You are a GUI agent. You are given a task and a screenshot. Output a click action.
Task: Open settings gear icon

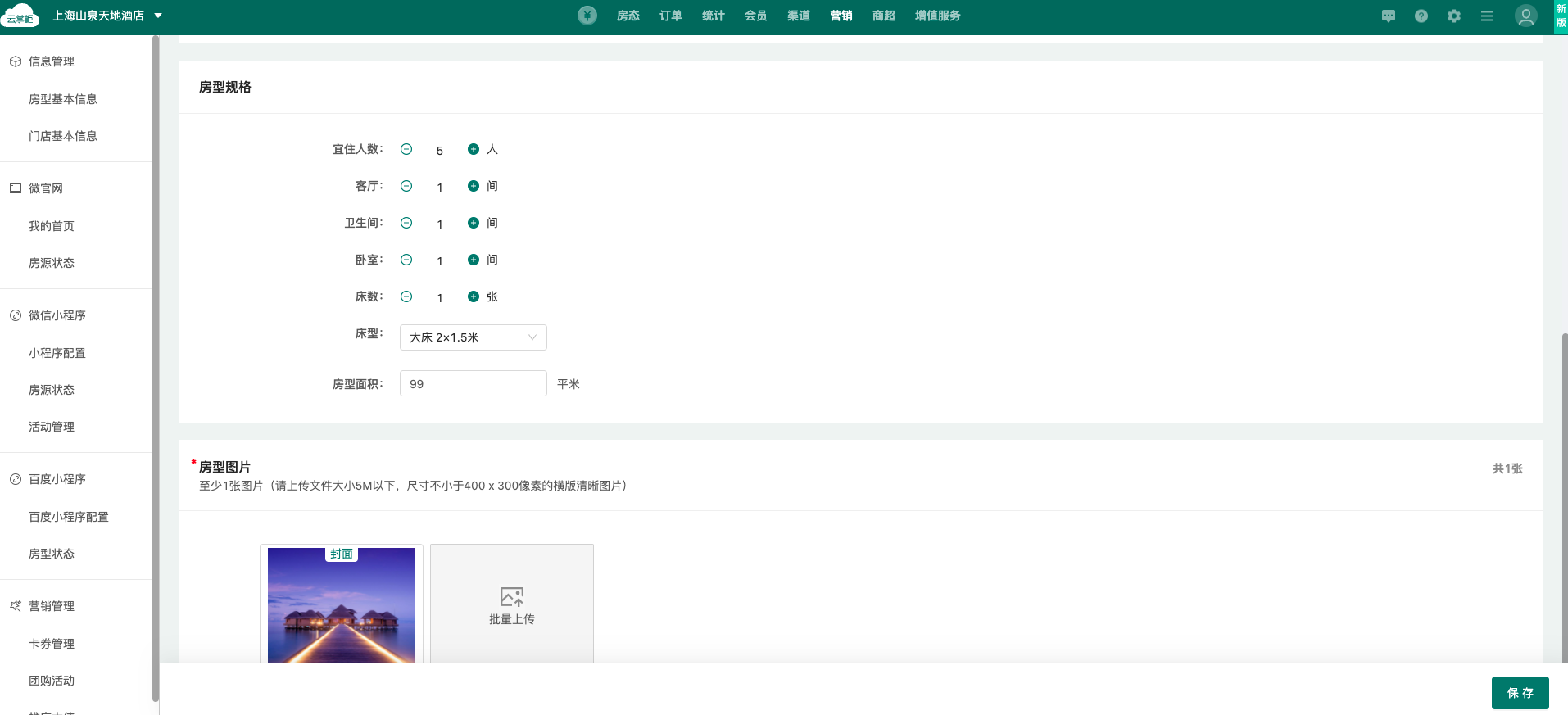1454,16
